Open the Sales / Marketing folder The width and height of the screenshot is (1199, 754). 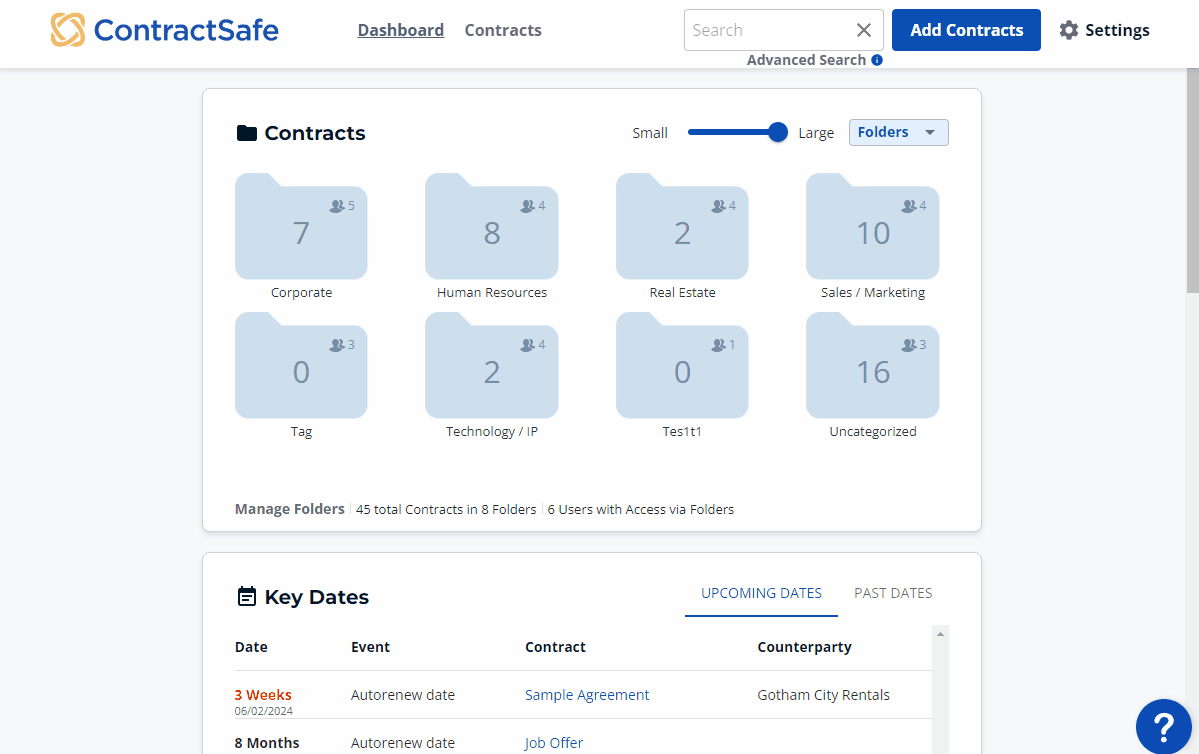tap(872, 229)
